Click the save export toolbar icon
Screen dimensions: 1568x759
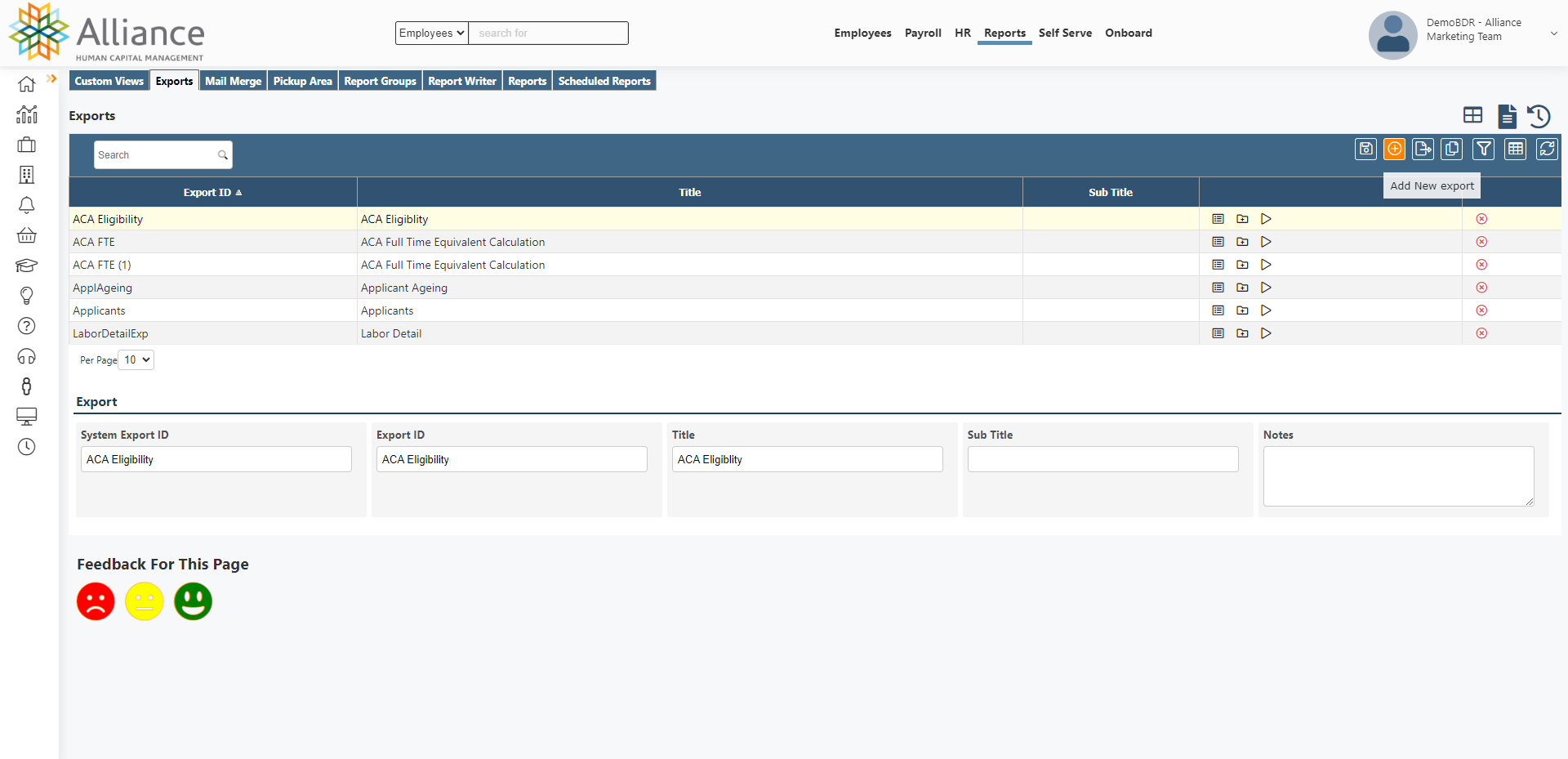point(1366,149)
